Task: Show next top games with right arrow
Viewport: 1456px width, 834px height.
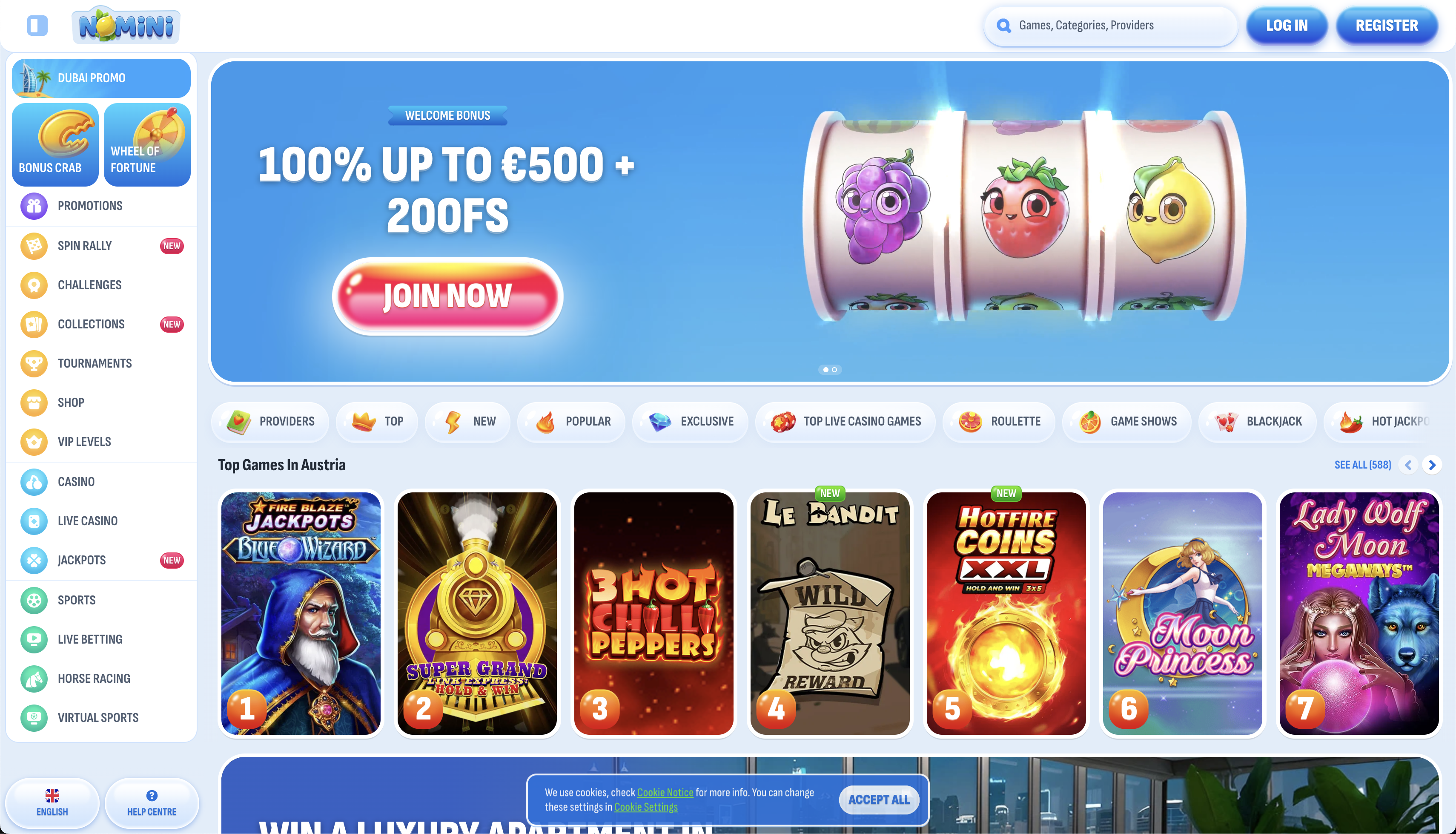Action: click(x=1432, y=465)
